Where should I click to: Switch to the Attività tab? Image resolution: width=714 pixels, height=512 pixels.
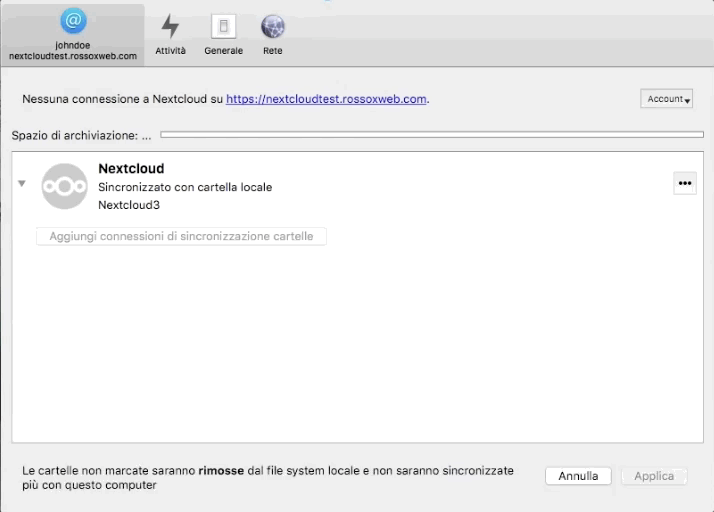click(x=170, y=35)
